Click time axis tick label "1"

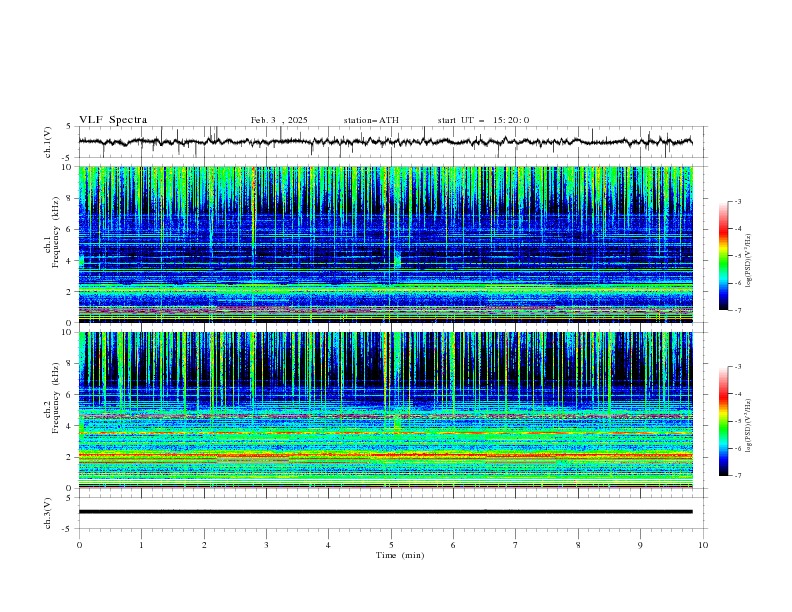coord(141,545)
